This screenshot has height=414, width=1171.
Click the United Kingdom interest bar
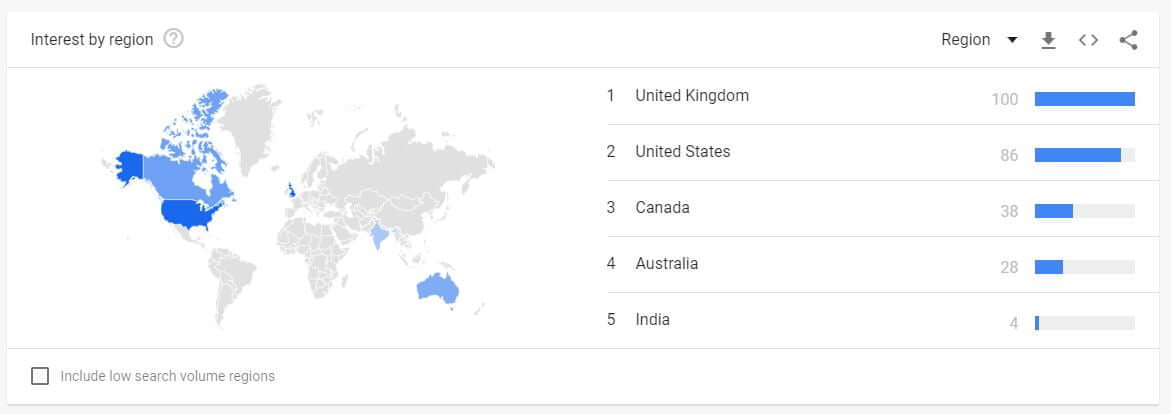point(1084,99)
